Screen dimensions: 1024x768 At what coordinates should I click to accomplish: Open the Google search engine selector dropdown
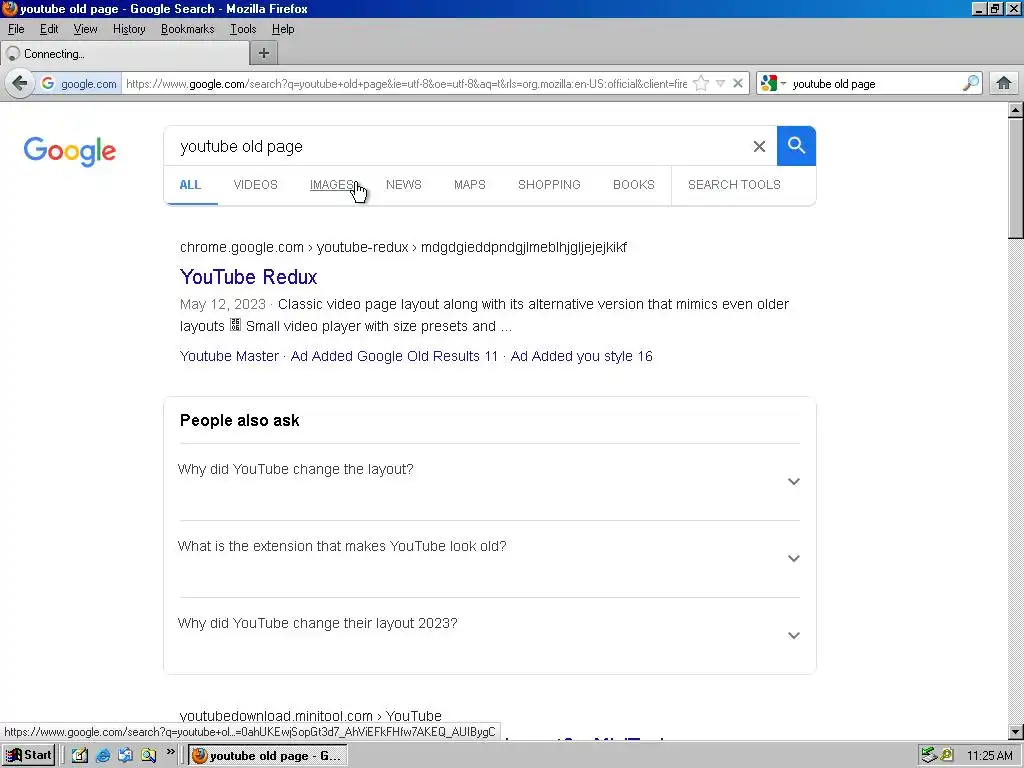774,84
